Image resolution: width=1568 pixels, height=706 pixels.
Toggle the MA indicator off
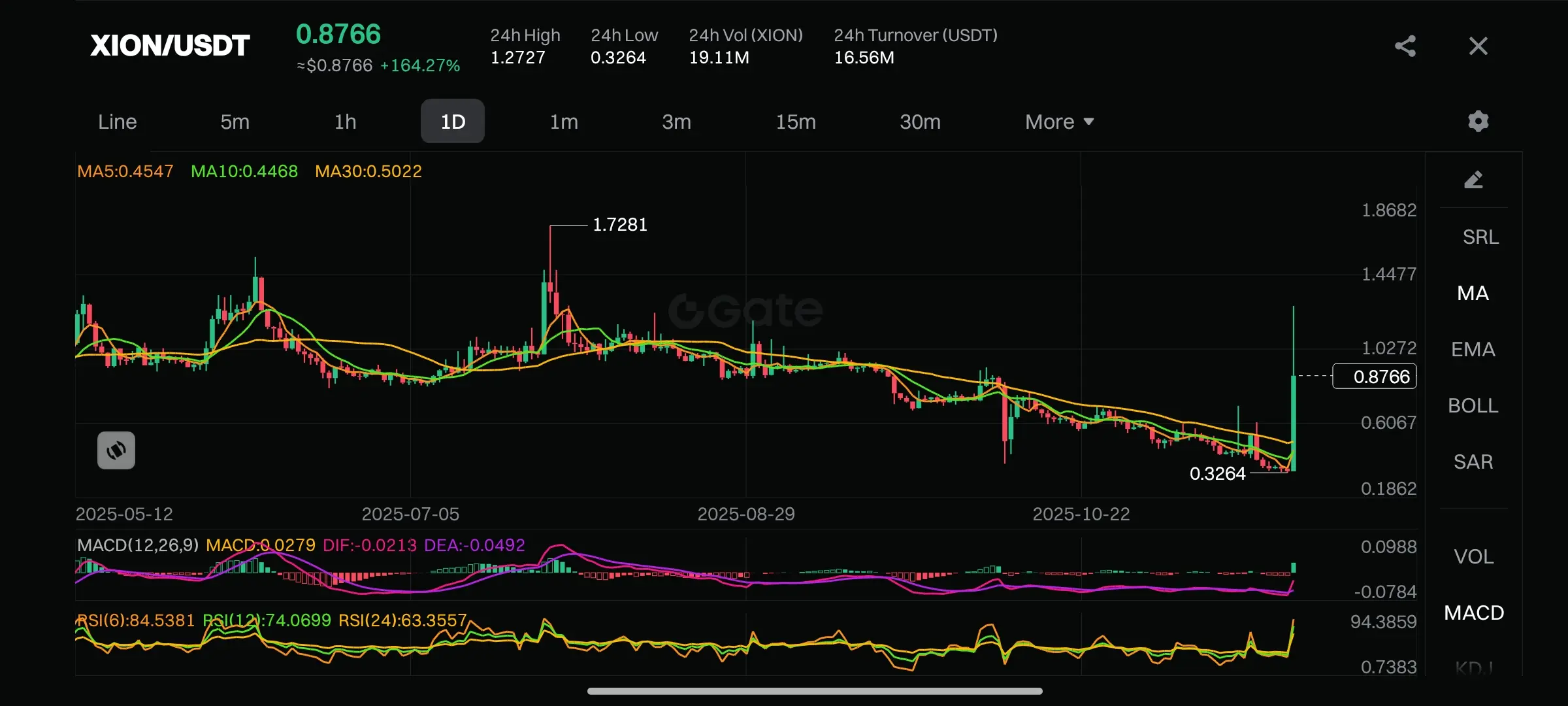[1473, 293]
